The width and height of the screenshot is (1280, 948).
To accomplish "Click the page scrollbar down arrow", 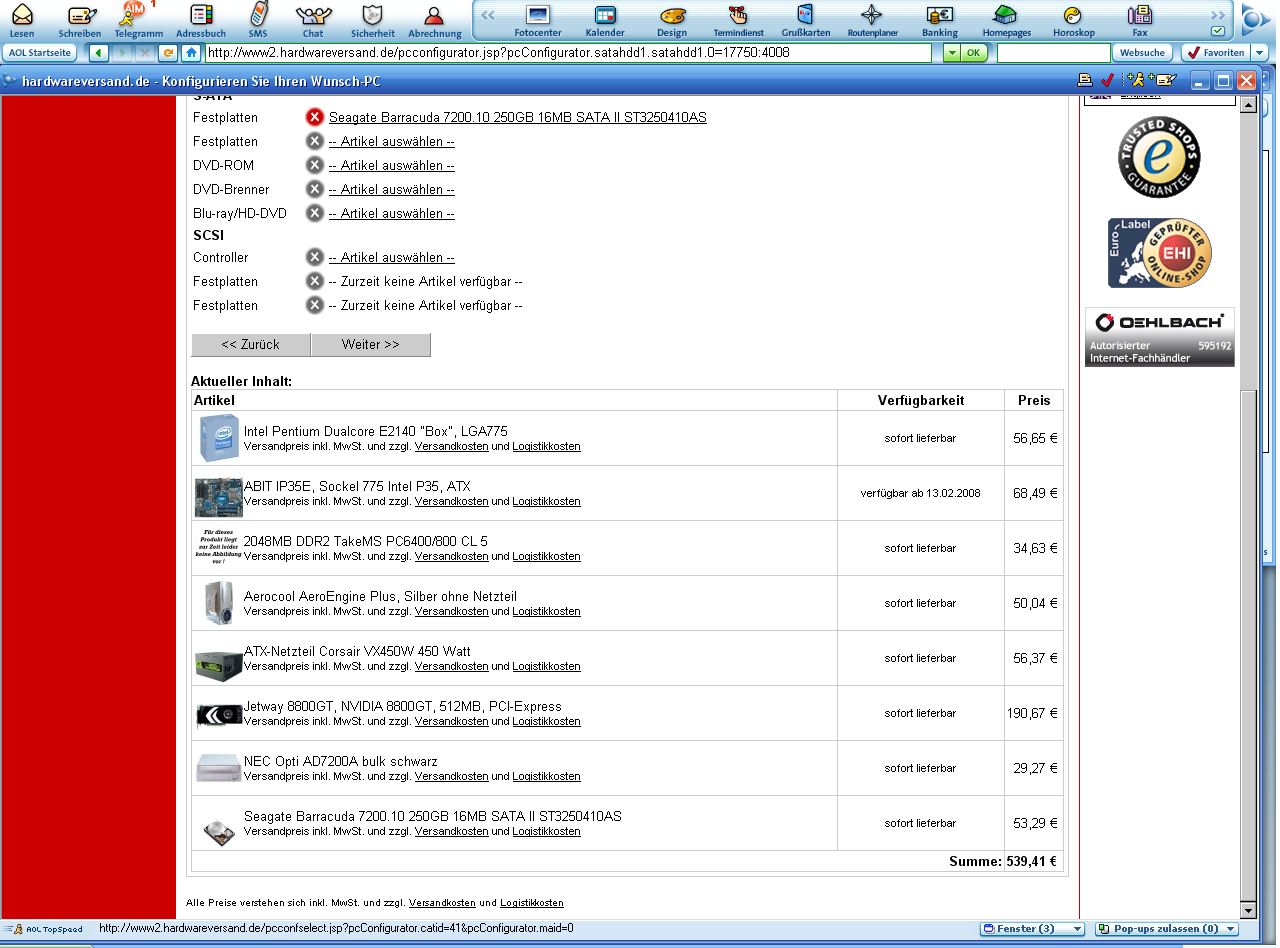I will click(1248, 910).
